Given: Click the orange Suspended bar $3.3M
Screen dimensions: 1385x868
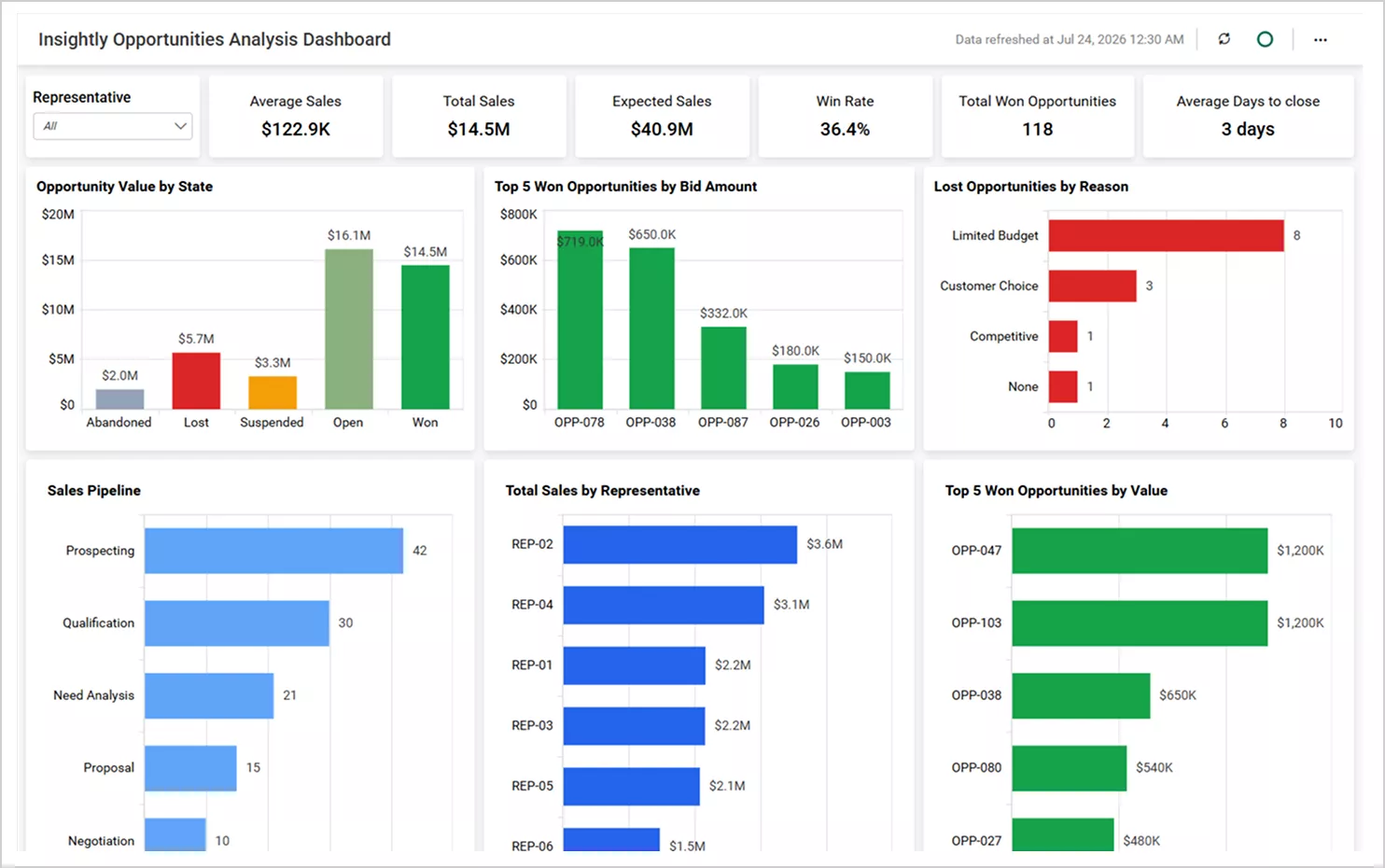Looking at the screenshot, I should point(273,393).
